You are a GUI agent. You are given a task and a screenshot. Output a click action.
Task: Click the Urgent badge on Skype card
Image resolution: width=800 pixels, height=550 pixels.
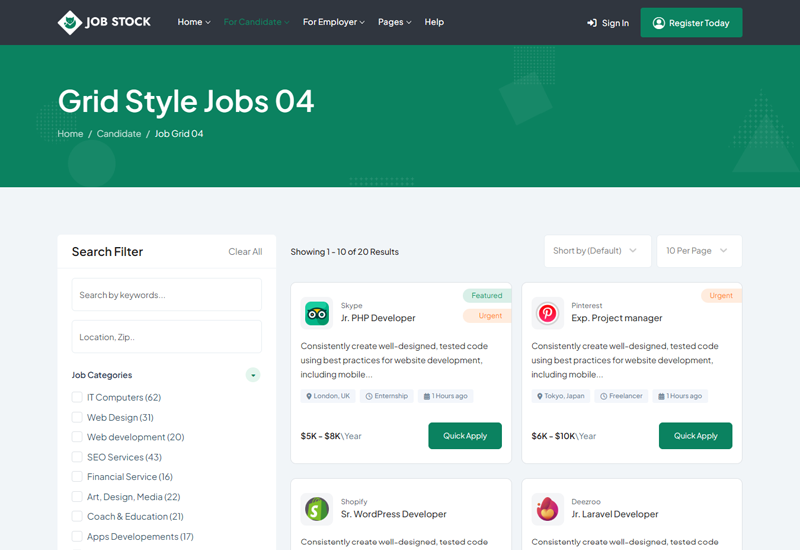(487, 316)
